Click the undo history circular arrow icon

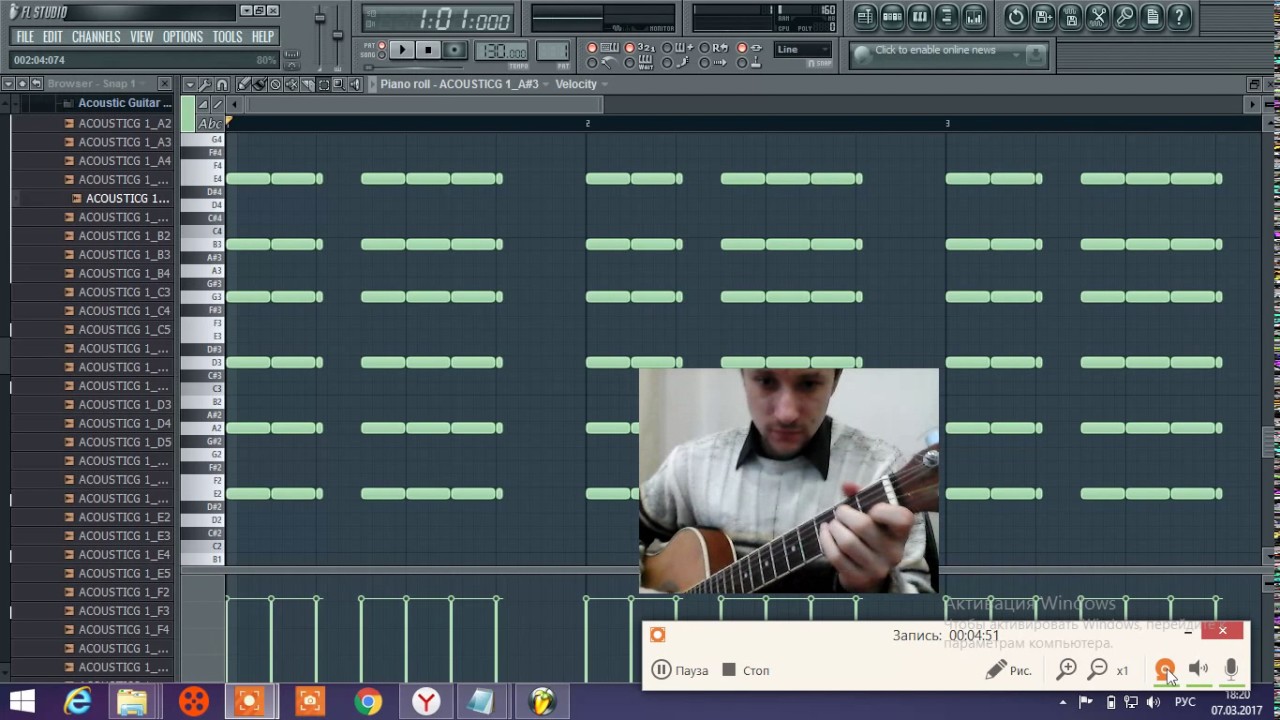[x=1016, y=17]
